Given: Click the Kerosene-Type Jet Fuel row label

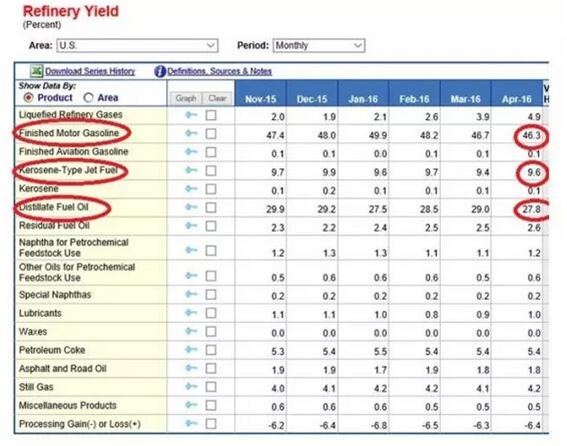Looking at the screenshot, I should pyautogui.click(x=68, y=170).
